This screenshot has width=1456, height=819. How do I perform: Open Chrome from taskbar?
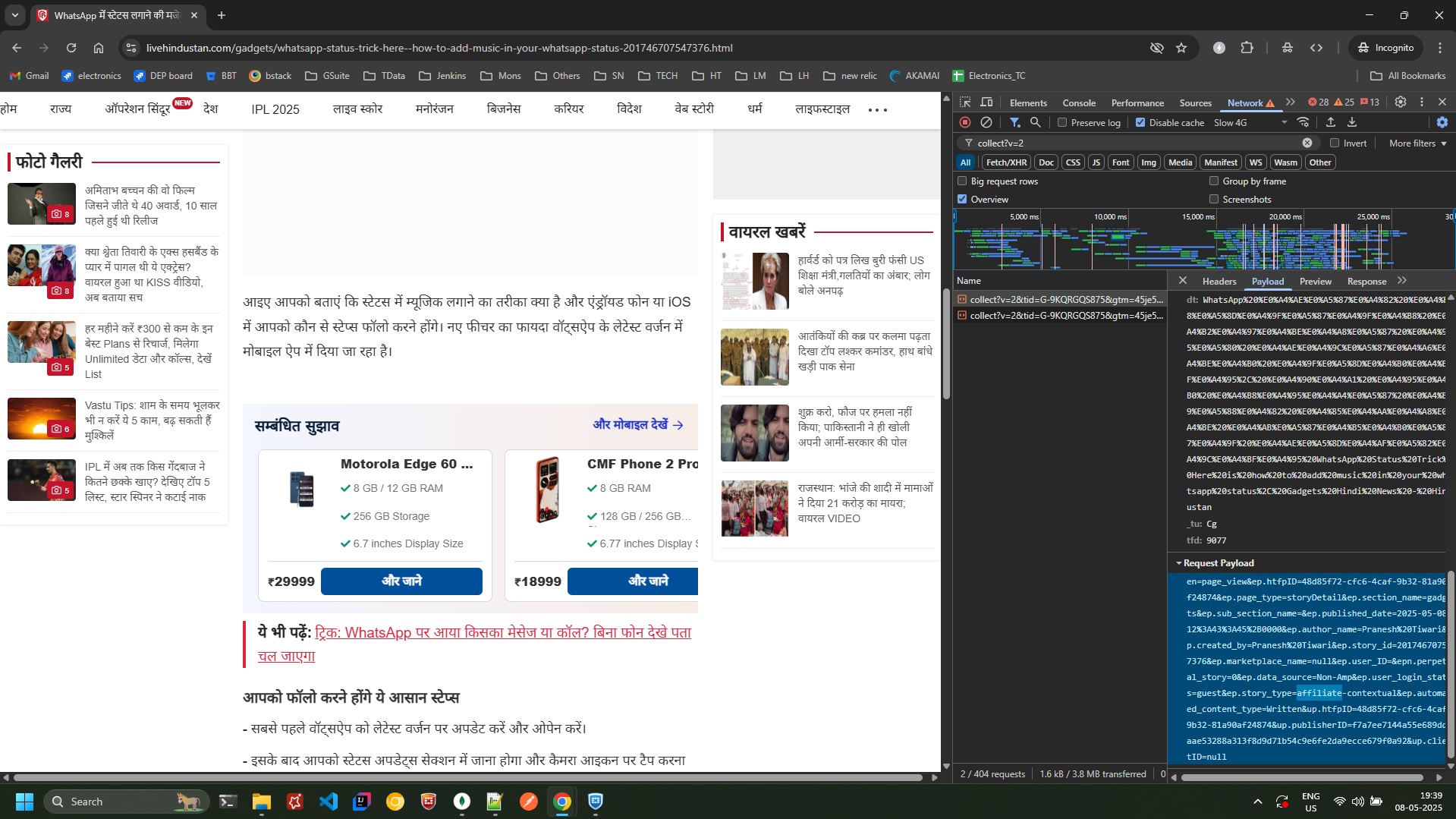point(562,802)
